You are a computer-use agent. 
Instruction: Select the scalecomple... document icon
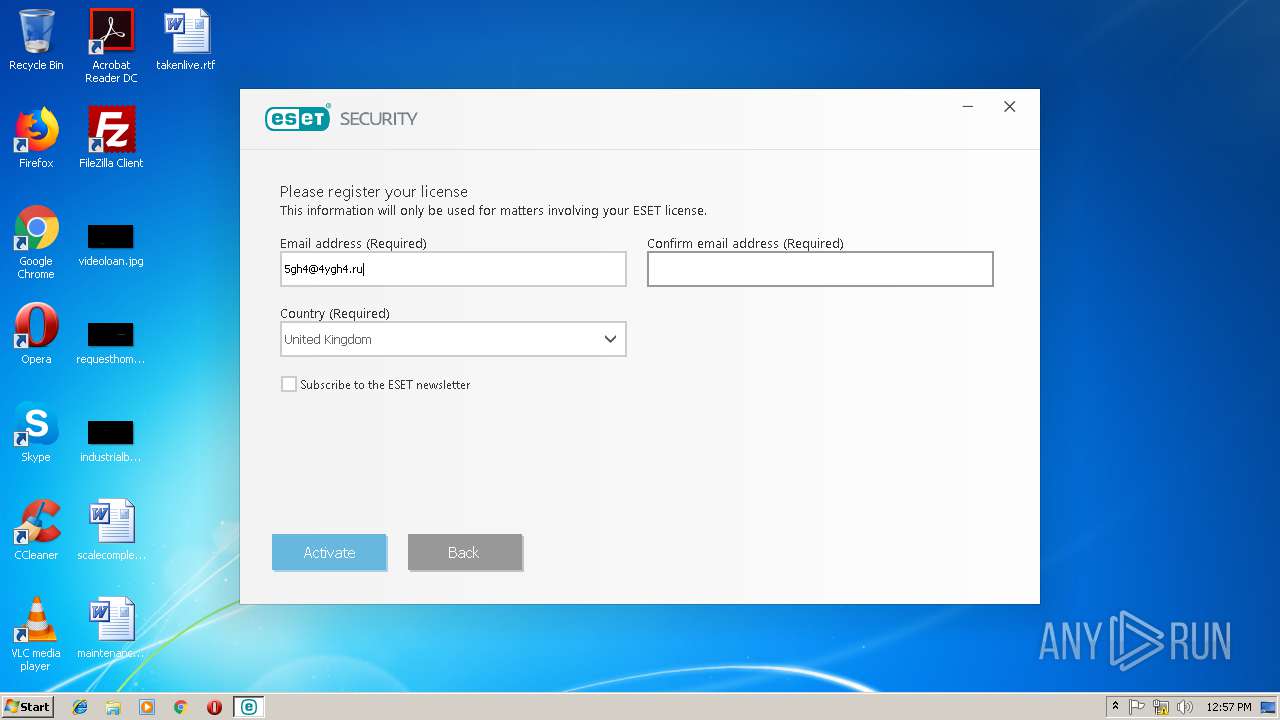111,530
